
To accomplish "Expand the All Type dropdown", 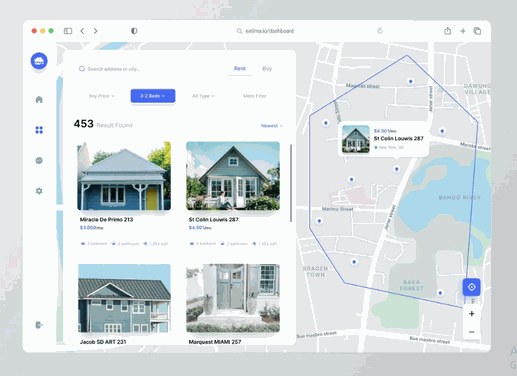I will 203,96.
